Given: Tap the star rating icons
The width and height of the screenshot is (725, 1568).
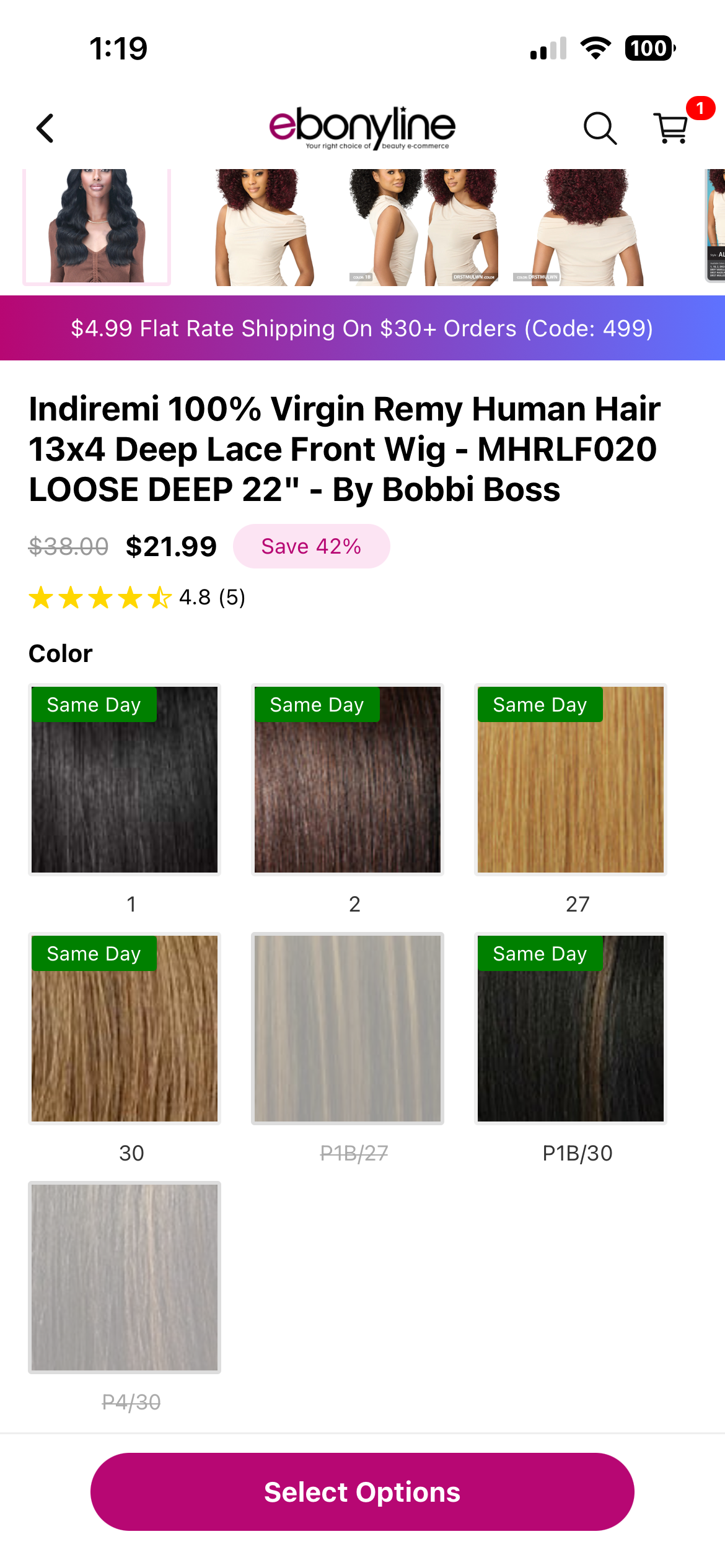Looking at the screenshot, I should click(100, 598).
